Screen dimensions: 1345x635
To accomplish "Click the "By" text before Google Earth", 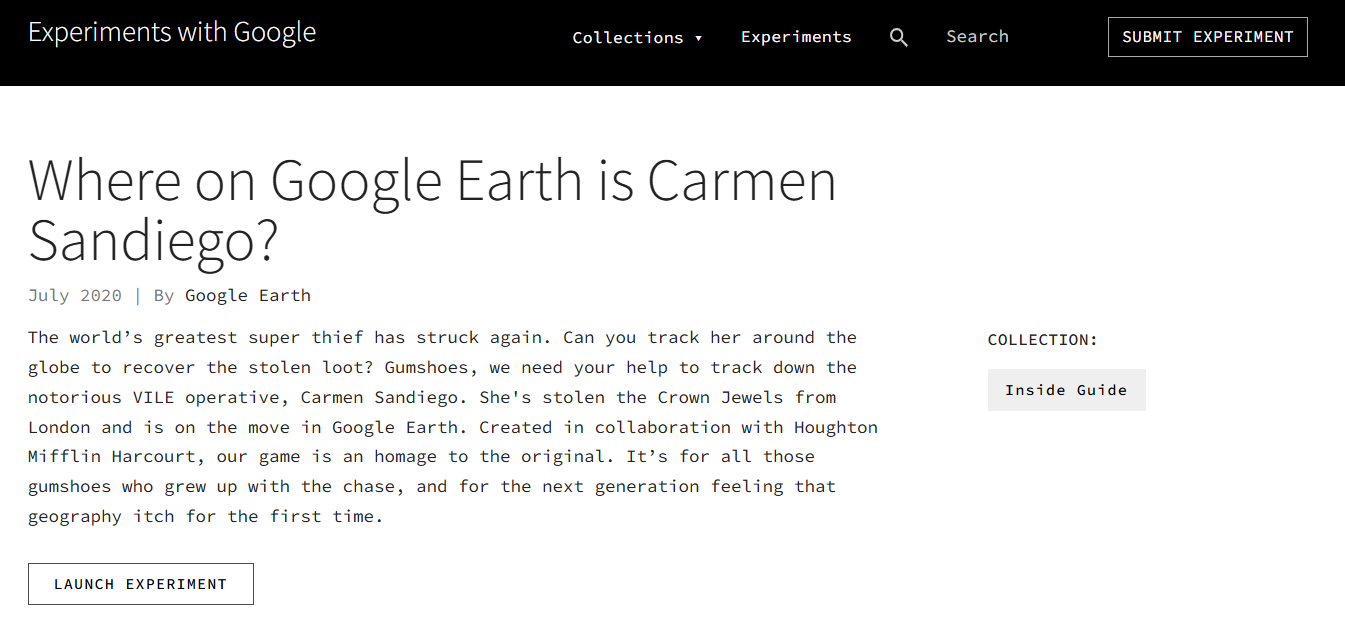I will [164, 296].
